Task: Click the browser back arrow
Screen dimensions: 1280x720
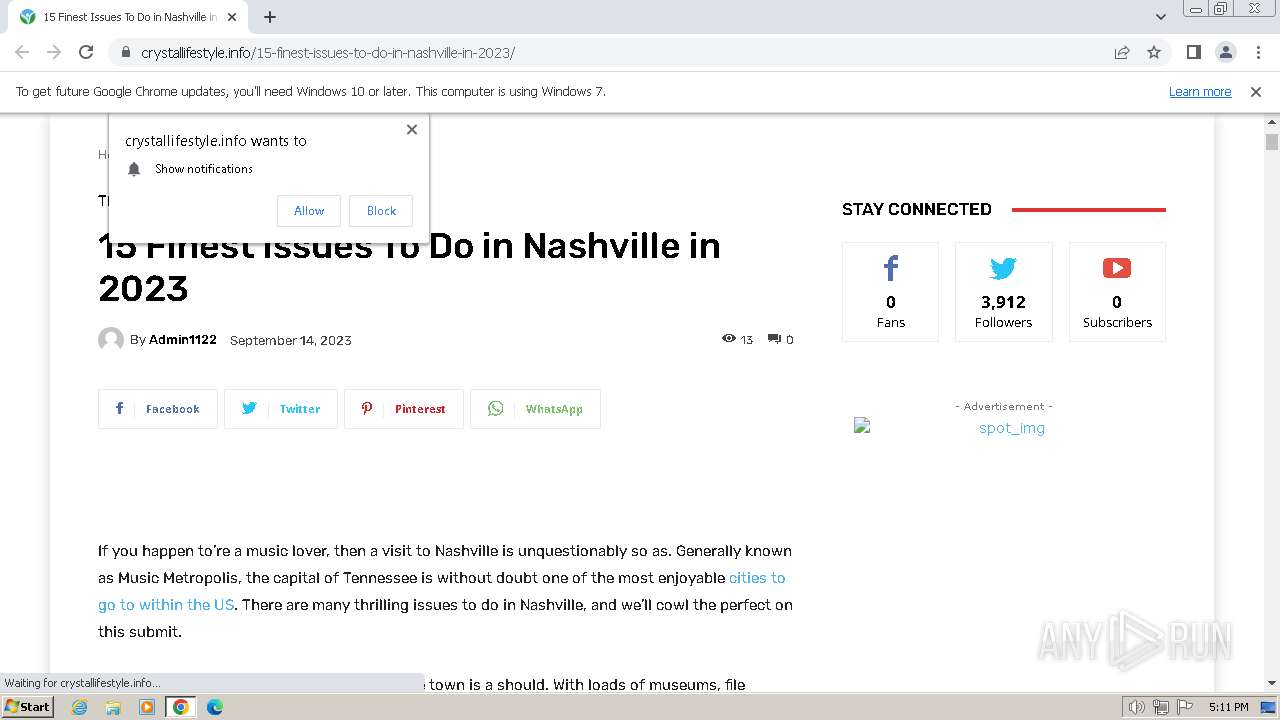Action: 22,52
